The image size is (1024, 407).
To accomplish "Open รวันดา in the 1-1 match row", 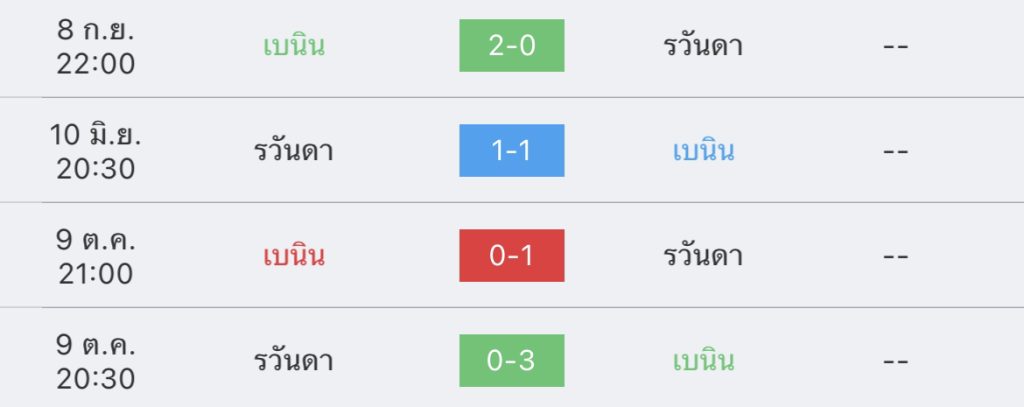I will click(x=293, y=151).
